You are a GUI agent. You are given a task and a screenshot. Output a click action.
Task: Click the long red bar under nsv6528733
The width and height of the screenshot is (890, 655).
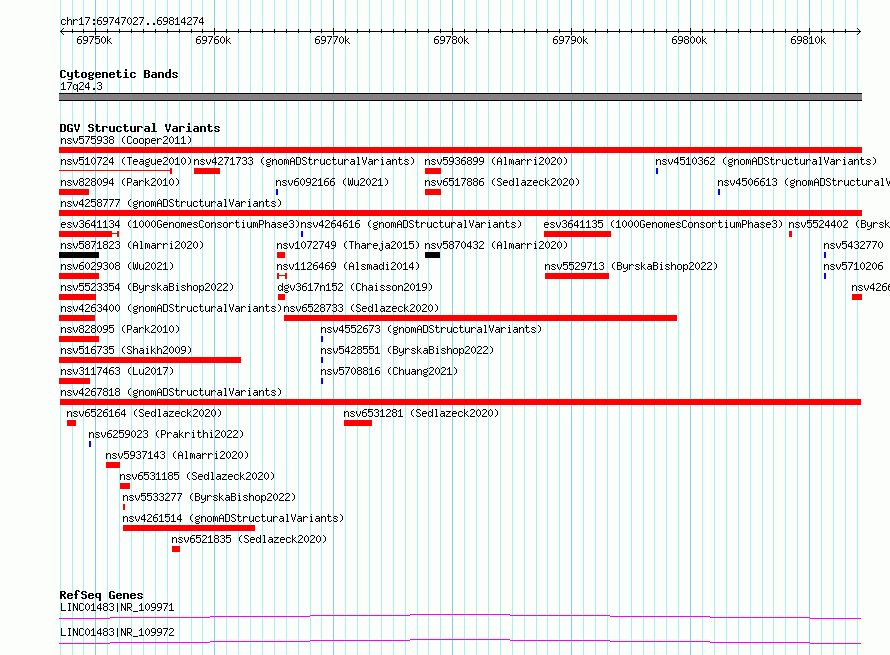(480, 318)
